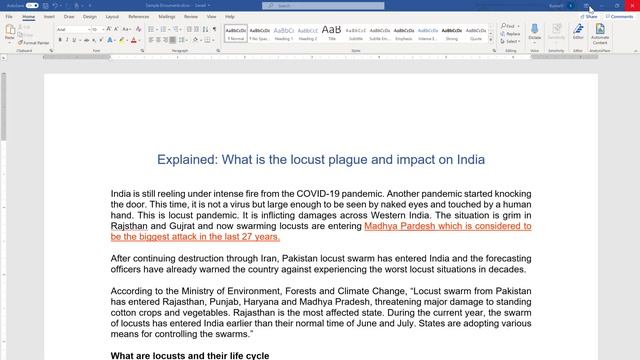Switch to the Review tab
The height and width of the screenshot is (360, 640).
(191, 17)
